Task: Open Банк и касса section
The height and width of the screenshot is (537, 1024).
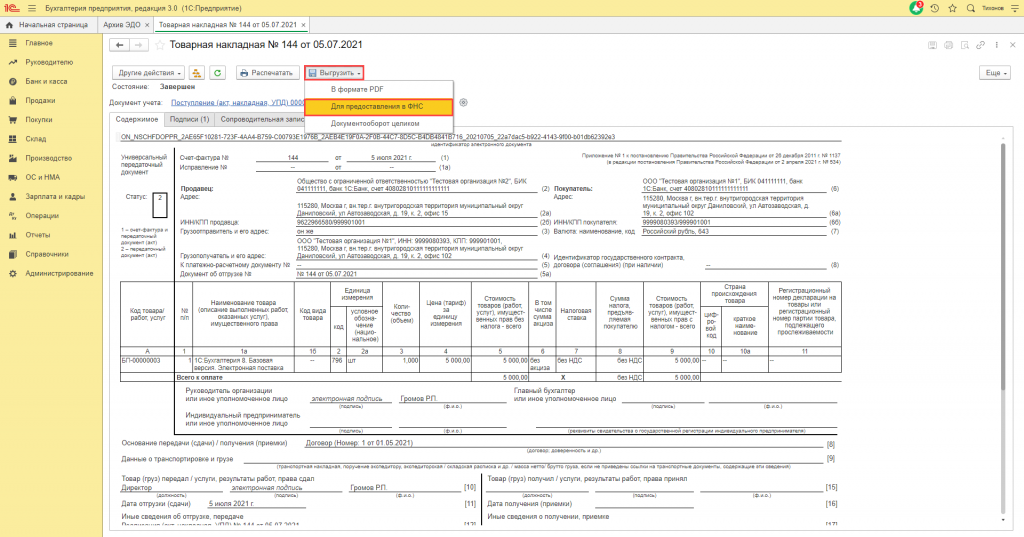Action: (x=46, y=82)
